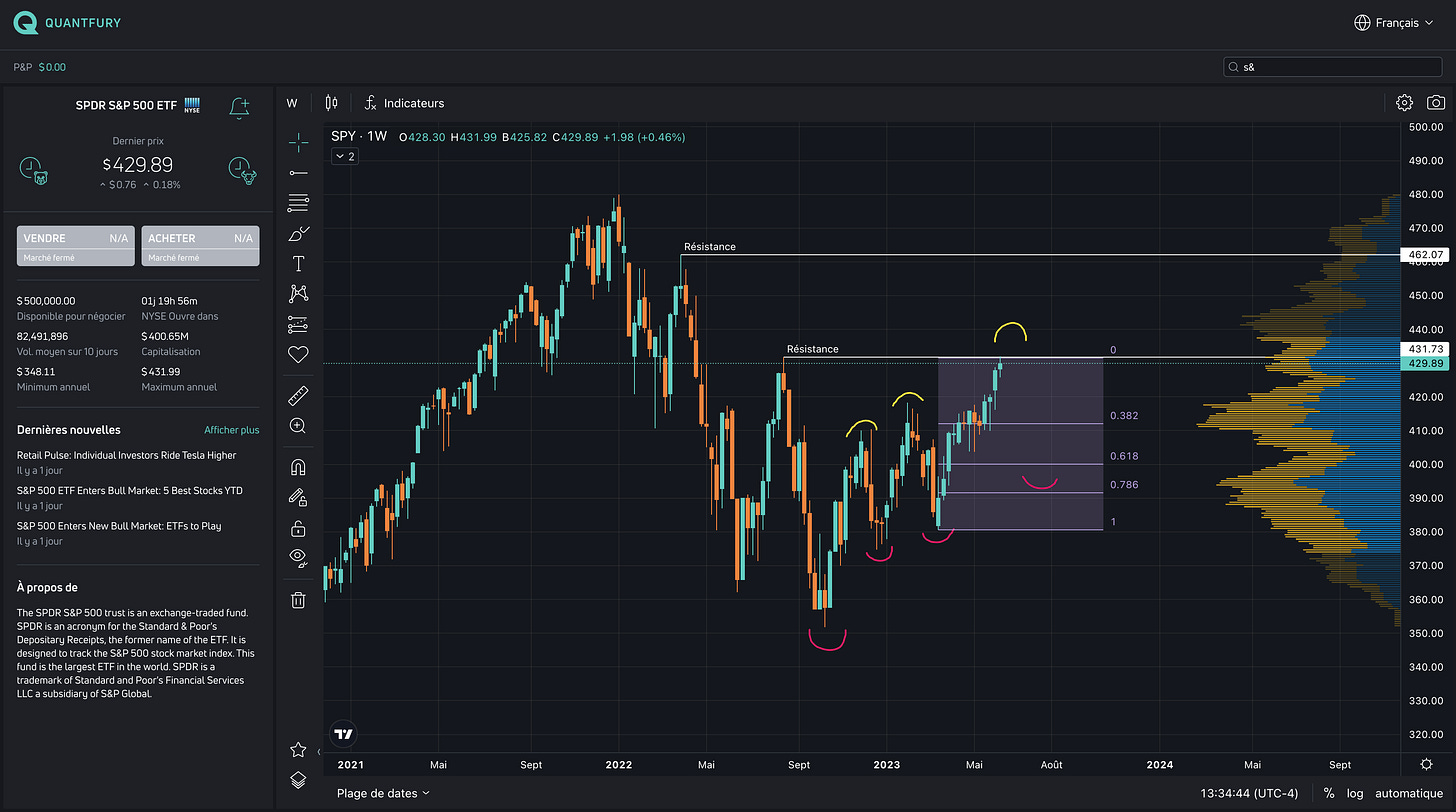Open the candlestick chart type selector
The height and width of the screenshot is (812, 1456).
click(x=332, y=103)
